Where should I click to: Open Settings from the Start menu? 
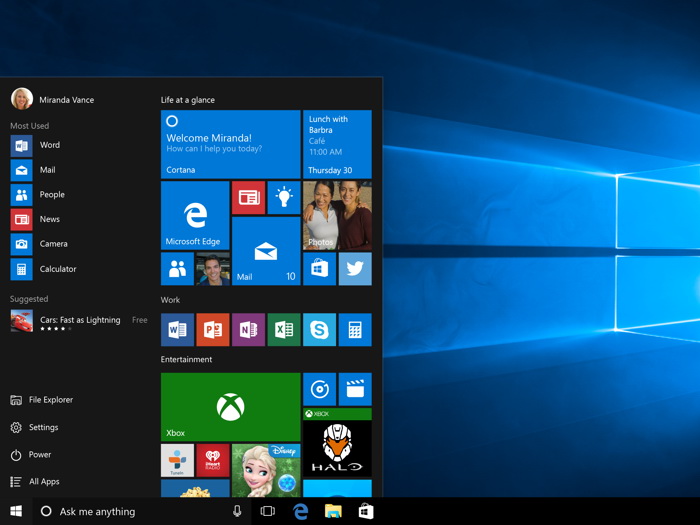point(34,427)
